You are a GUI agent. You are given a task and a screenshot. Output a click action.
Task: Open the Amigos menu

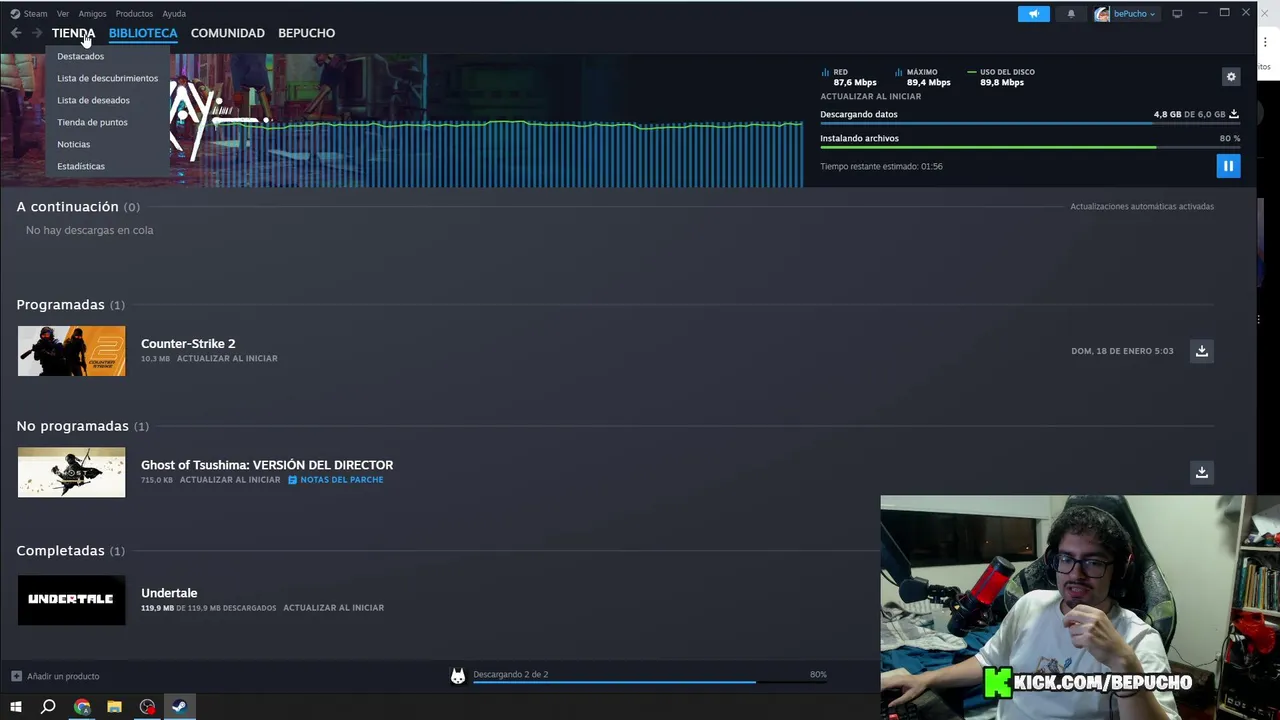pyautogui.click(x=92, y=14)
